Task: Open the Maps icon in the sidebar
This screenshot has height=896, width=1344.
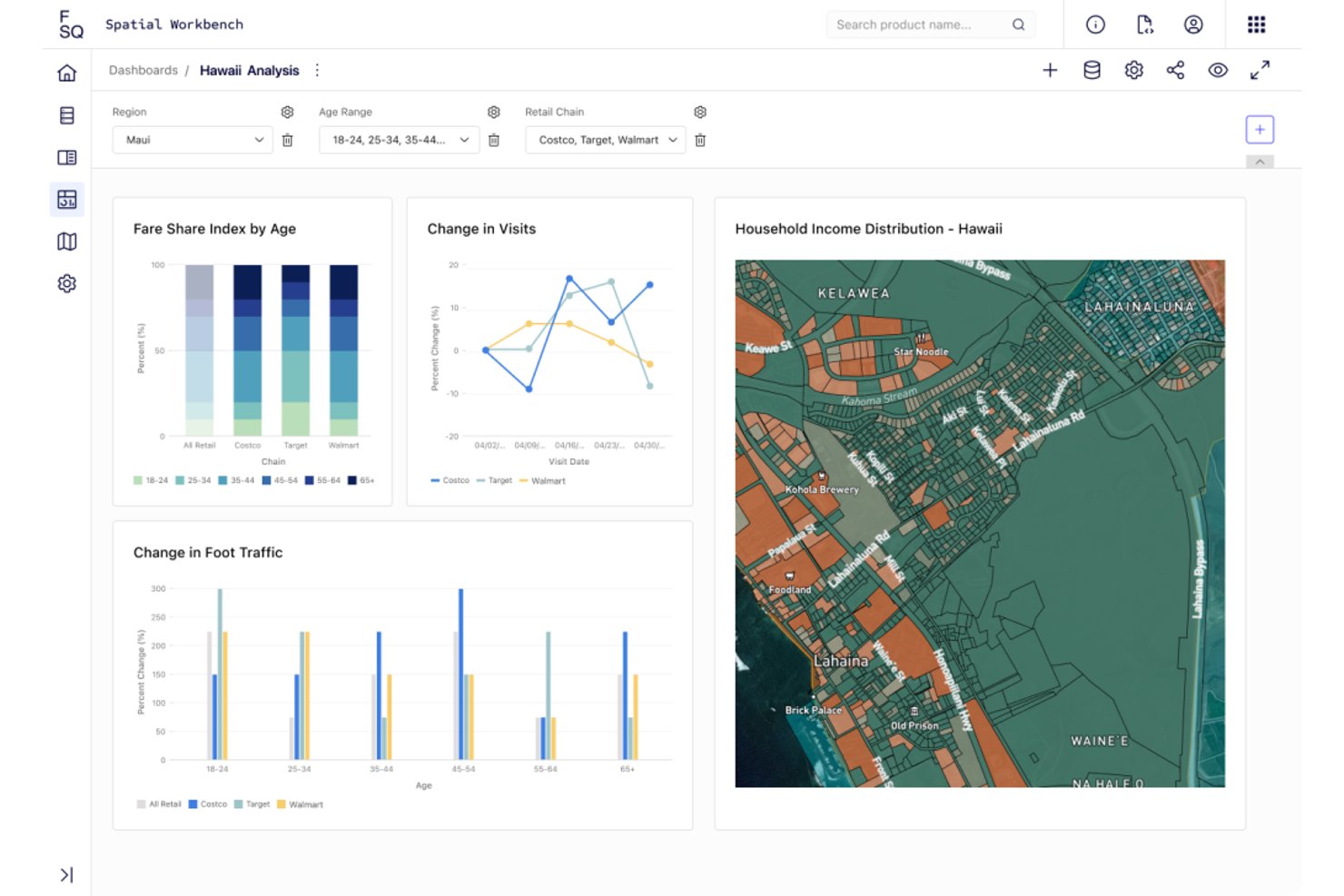Action: (67, 241)
